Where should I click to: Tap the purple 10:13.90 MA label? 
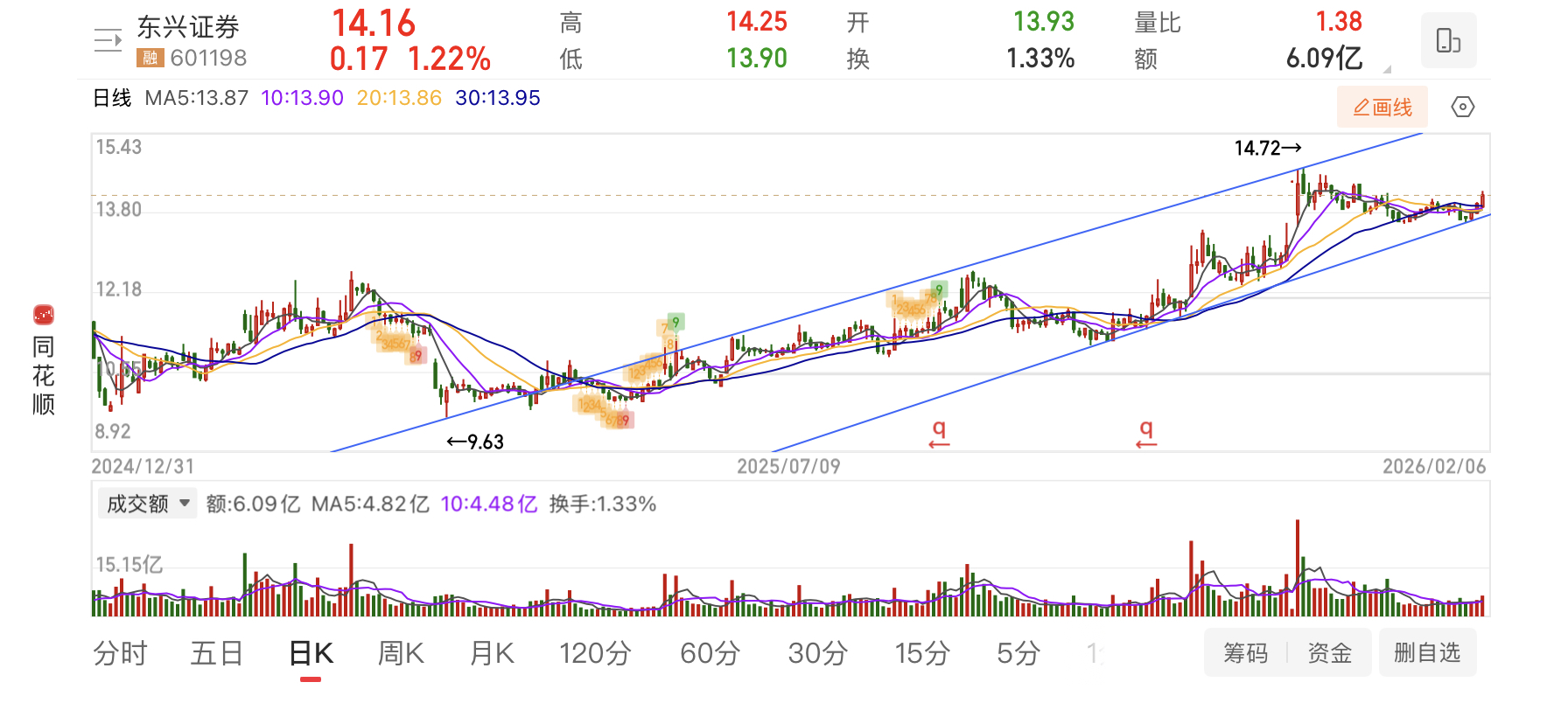[302, 98]
